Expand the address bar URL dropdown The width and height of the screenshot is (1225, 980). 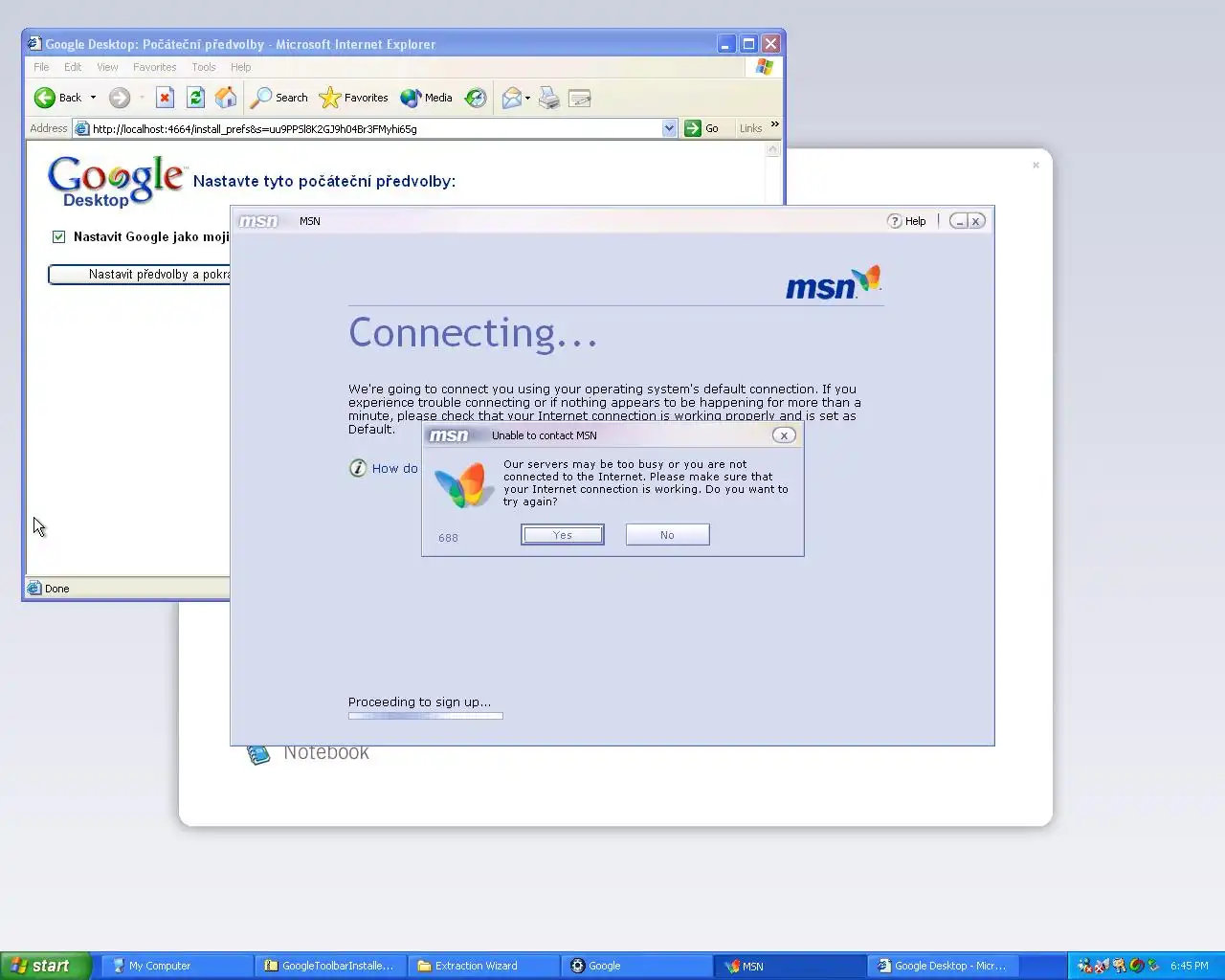(669, 128)
